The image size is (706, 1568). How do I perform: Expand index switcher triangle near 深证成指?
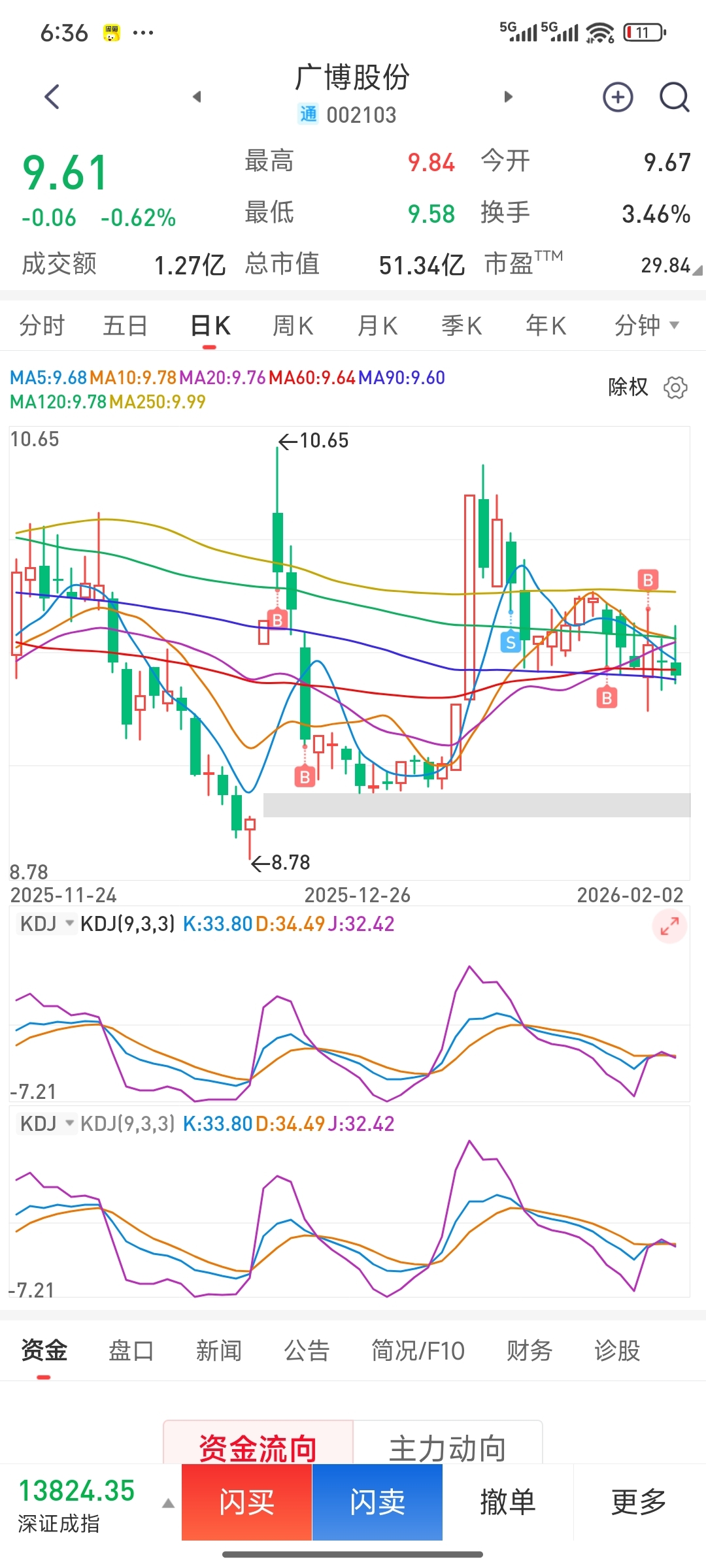[168, 1503]
